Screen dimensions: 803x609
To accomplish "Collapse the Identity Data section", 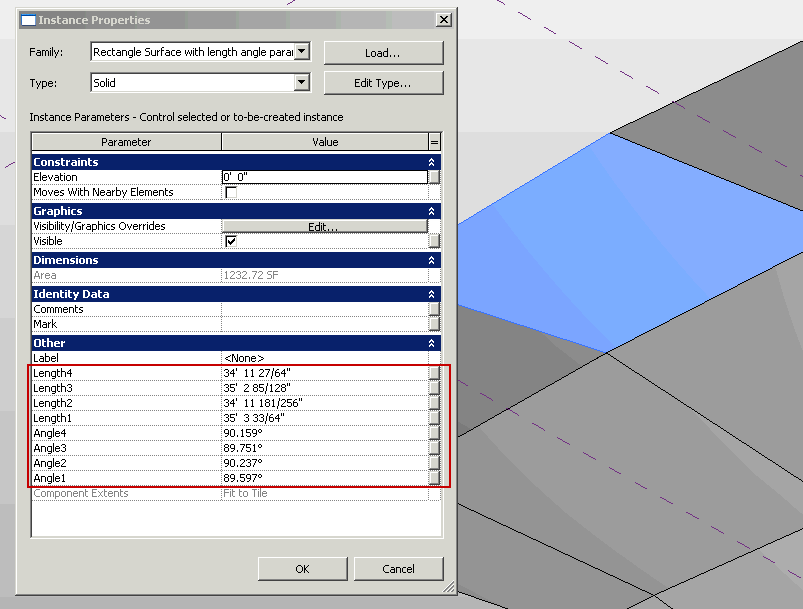I will (x=430, y=293).
